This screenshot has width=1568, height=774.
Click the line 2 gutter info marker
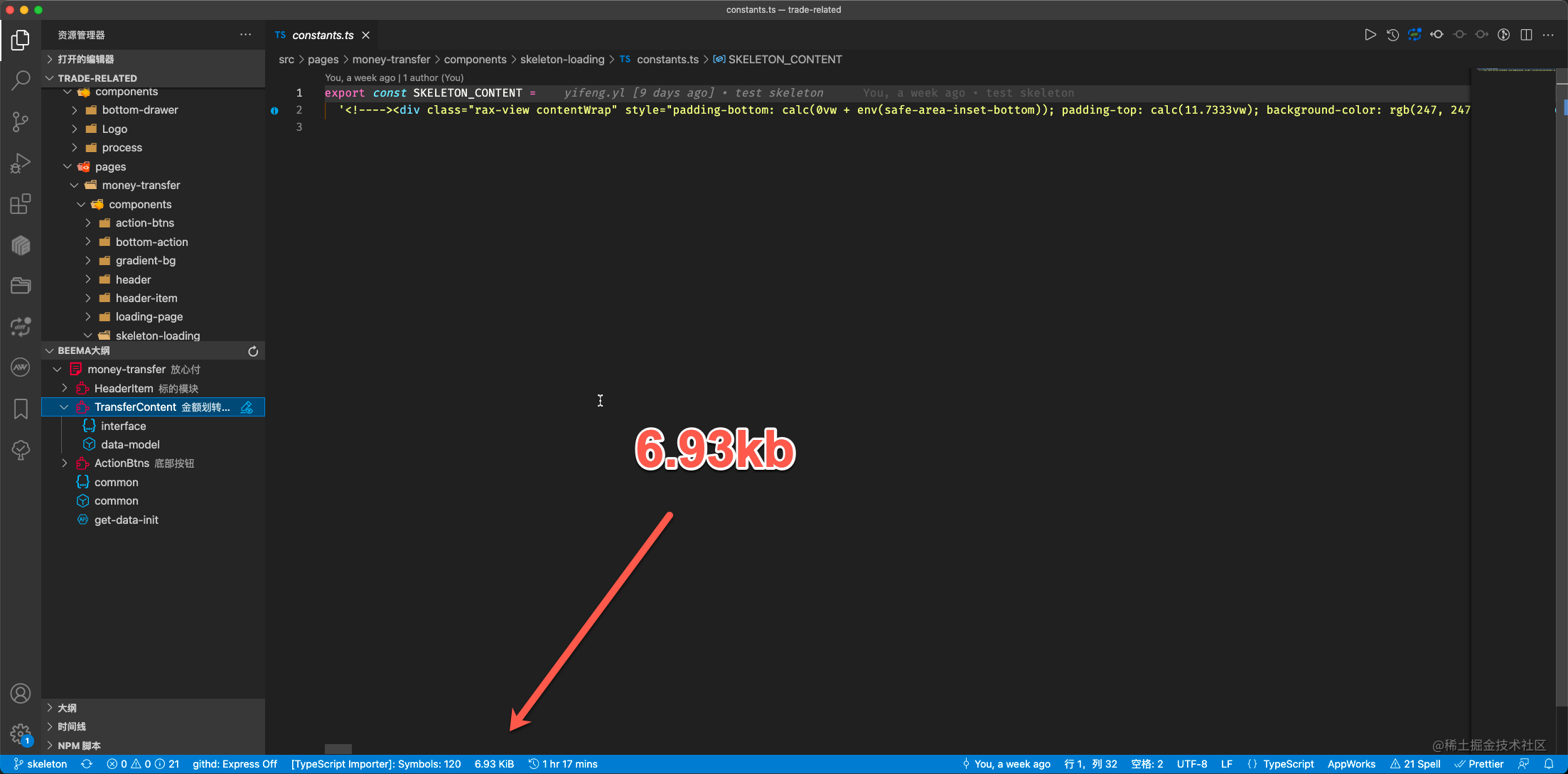coord(274,110)
